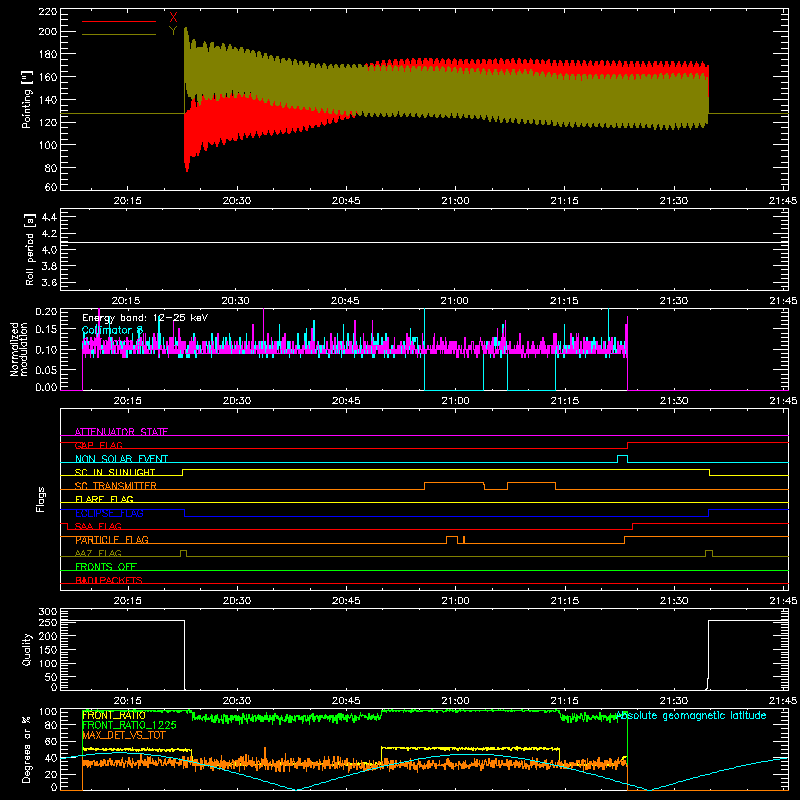Click the green FRONT_RATIO_1225 legend label
Image resolution: width=800 pixels, height=800 pixels.
pyautogui.click(x=129, y=725)
